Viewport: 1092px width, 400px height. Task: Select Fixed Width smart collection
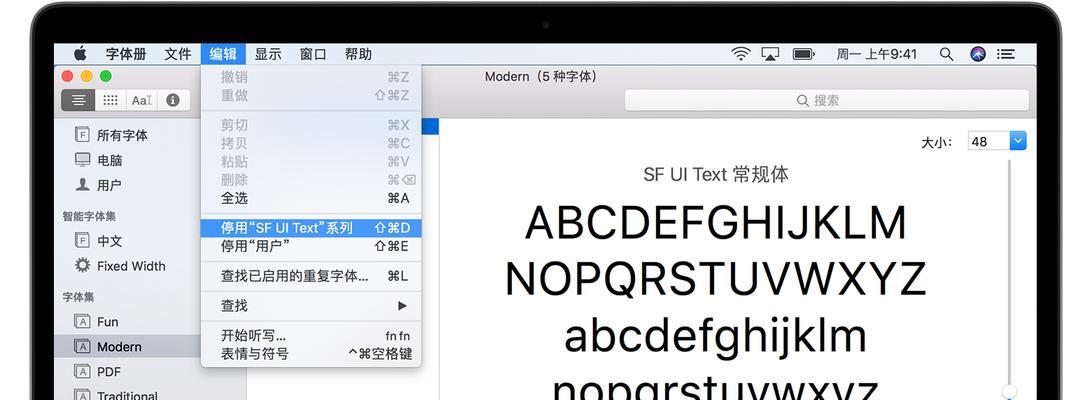pos(131,266)
